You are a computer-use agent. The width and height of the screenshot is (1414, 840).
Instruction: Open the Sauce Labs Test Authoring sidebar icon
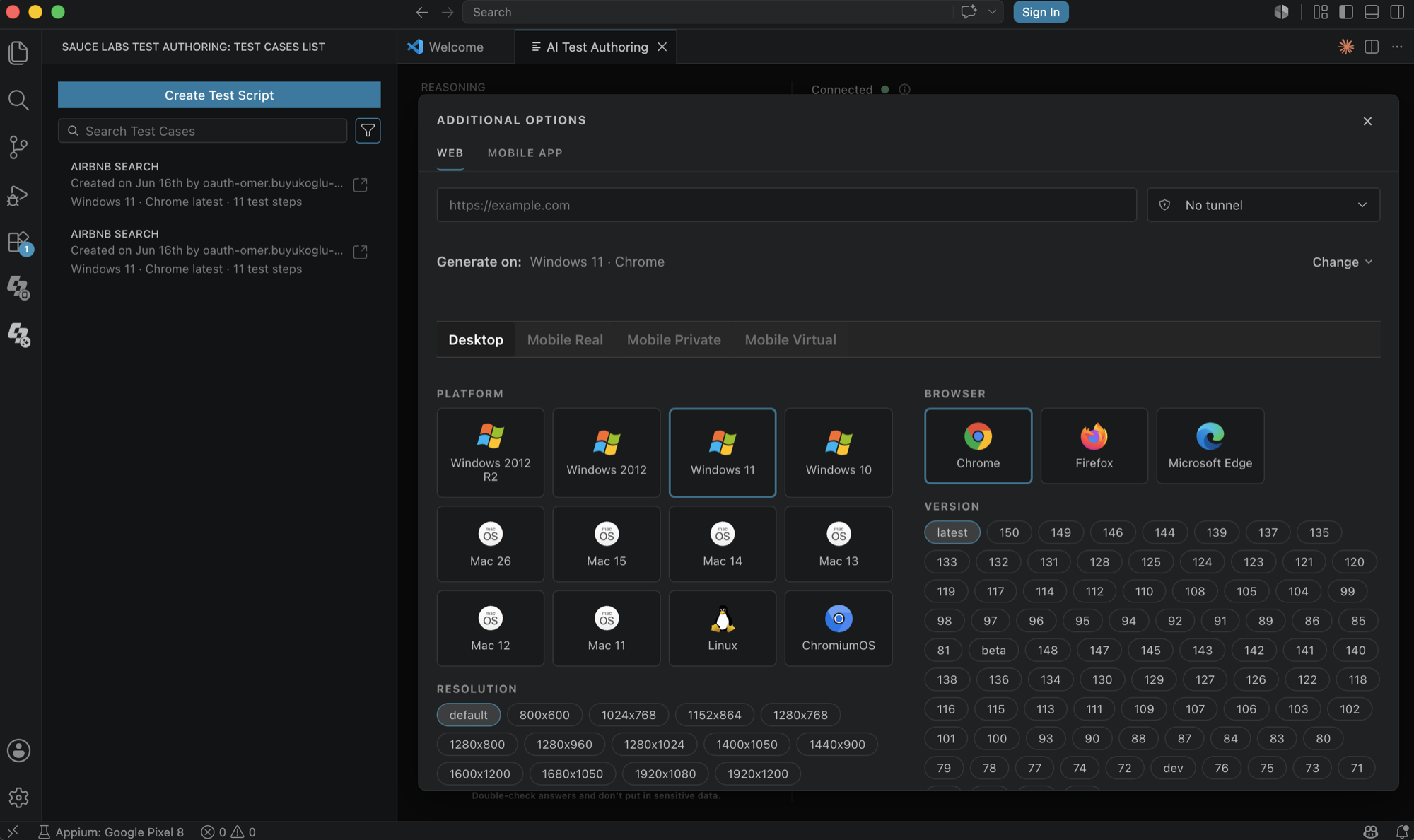[x=18, y=334]
